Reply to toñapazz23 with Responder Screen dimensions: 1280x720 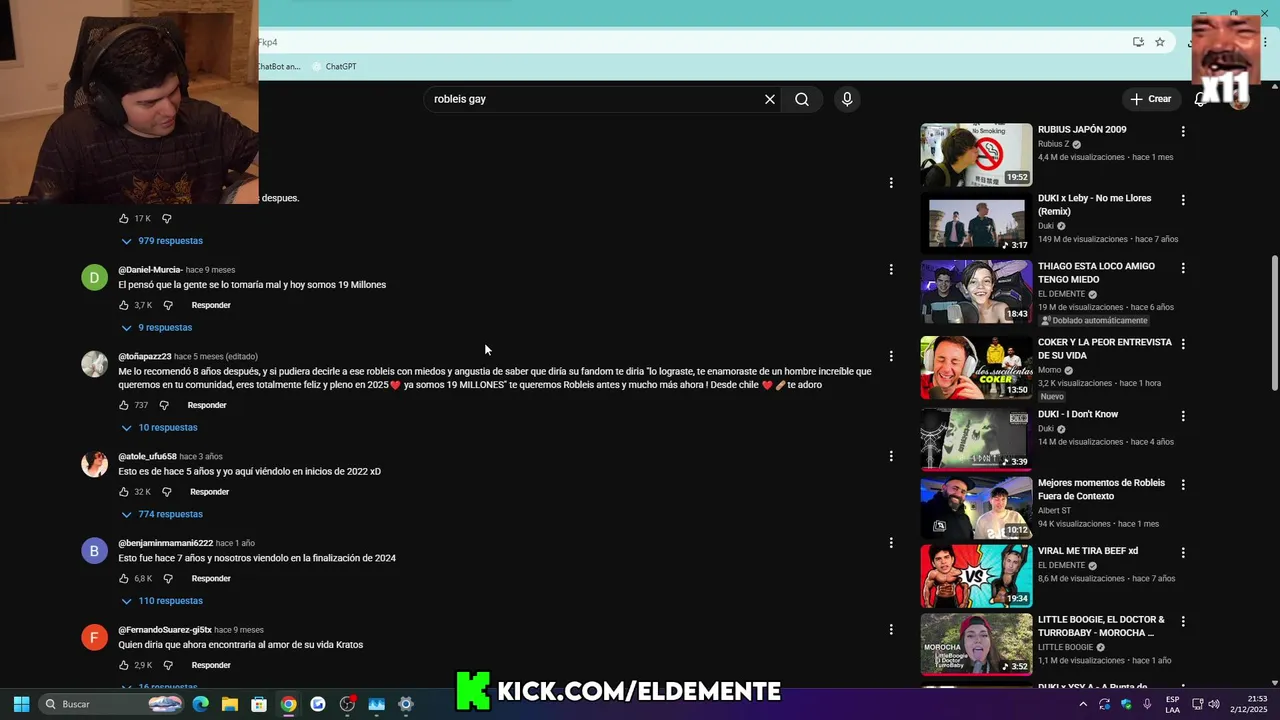[x=207, y=405]
